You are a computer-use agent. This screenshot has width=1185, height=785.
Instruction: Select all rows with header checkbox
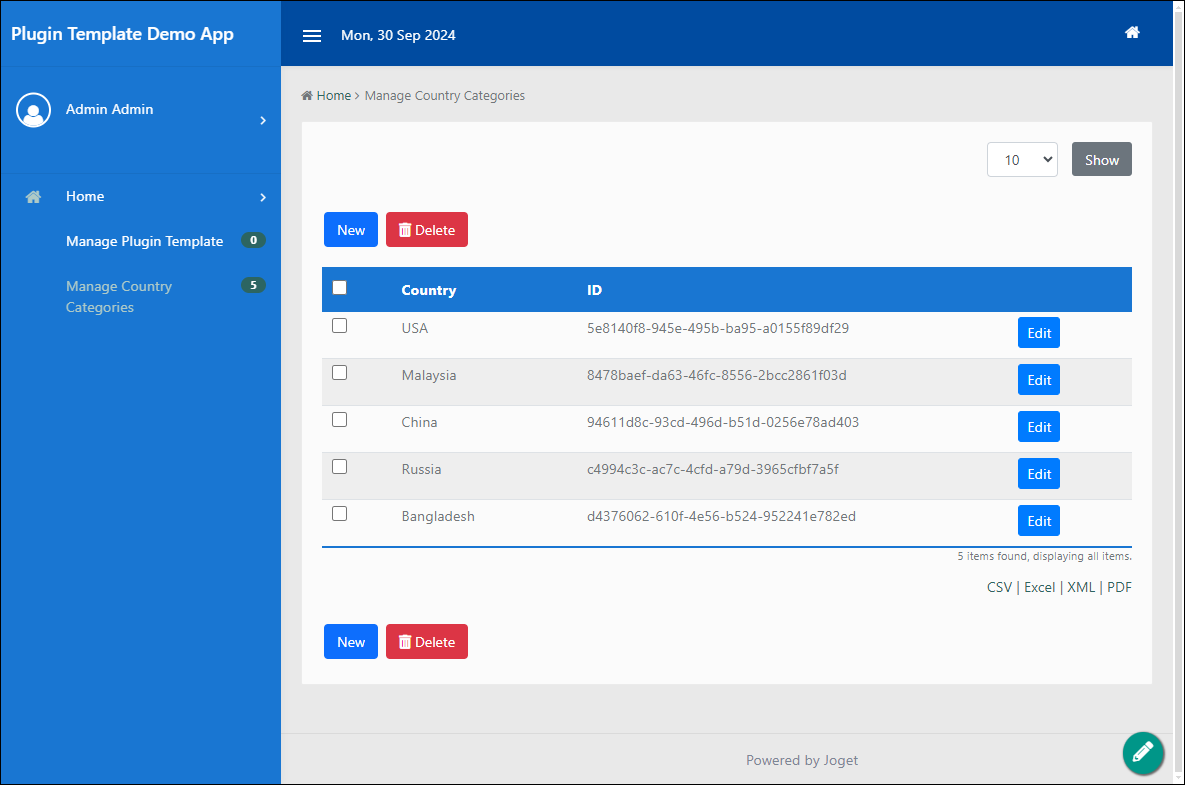339,288
